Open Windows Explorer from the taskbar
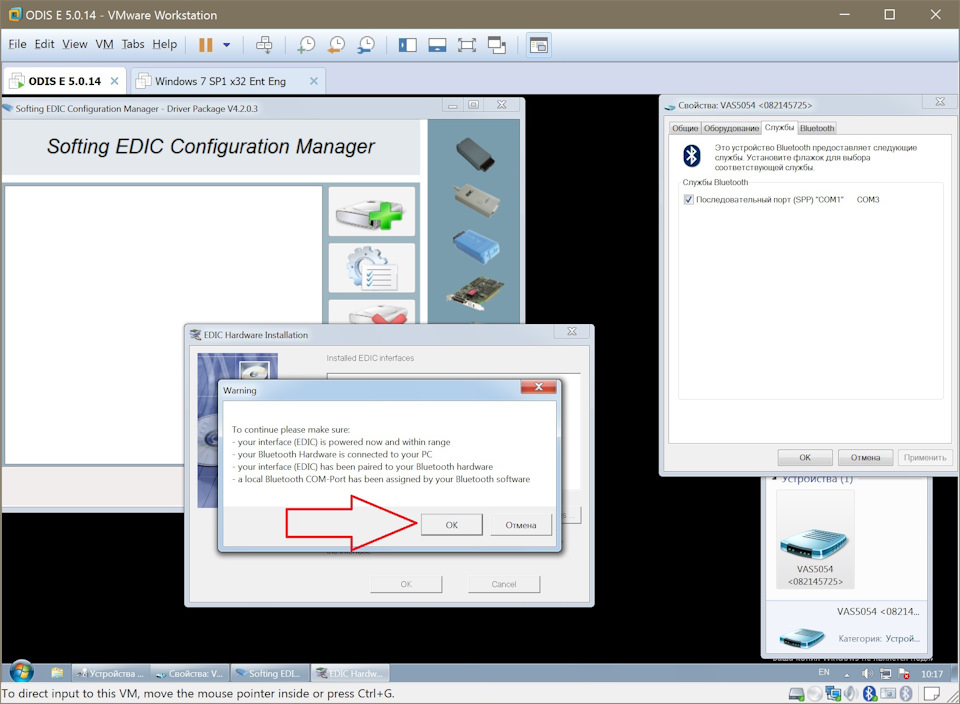The height and width of the screenshot is (704, 960). point(57,673)
